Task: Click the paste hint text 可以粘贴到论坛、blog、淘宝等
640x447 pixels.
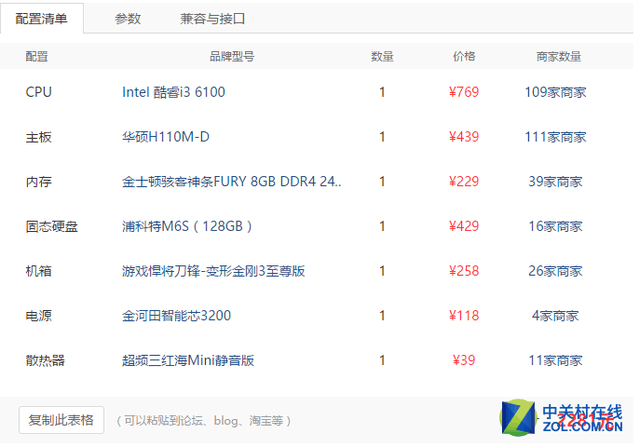Action: tap(204, 420)
